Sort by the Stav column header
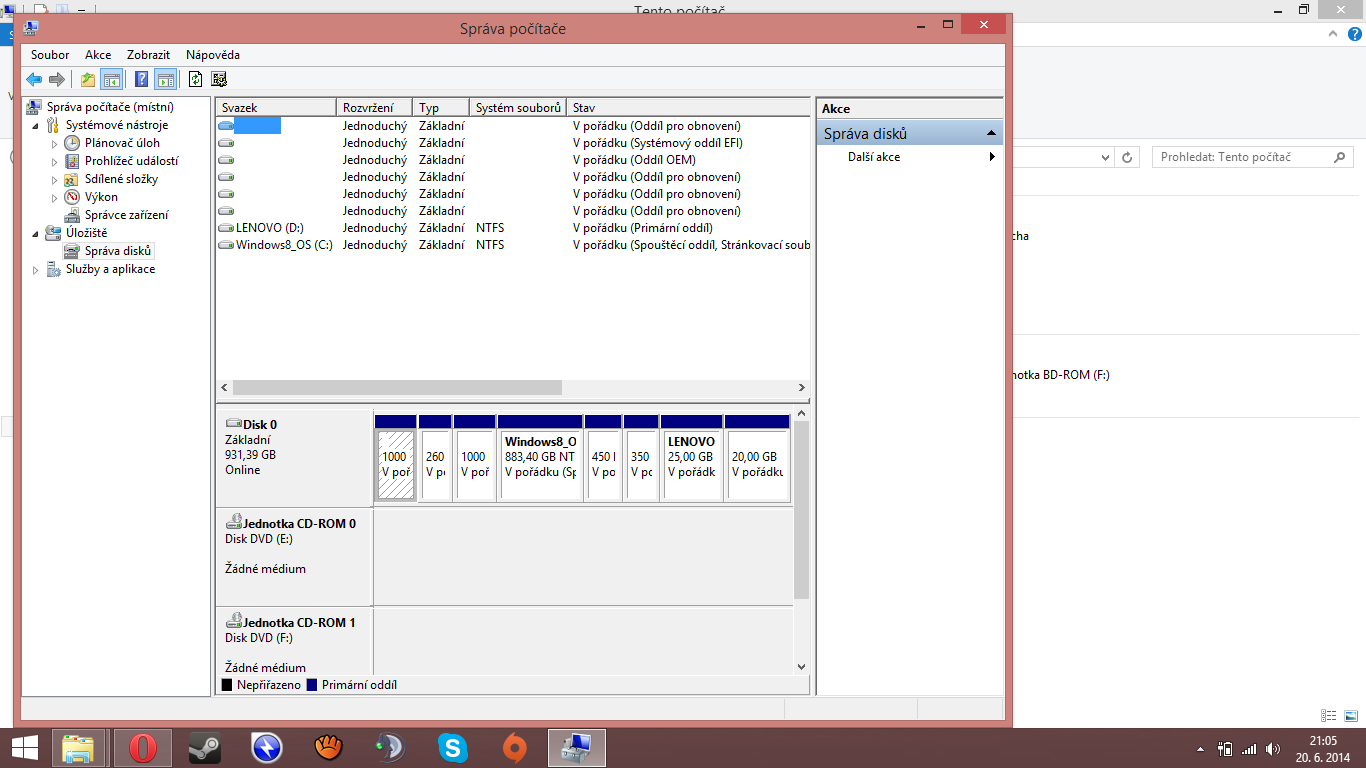Image resolution: width=1366 pixels, height=768 pixels. coord(688,107)
